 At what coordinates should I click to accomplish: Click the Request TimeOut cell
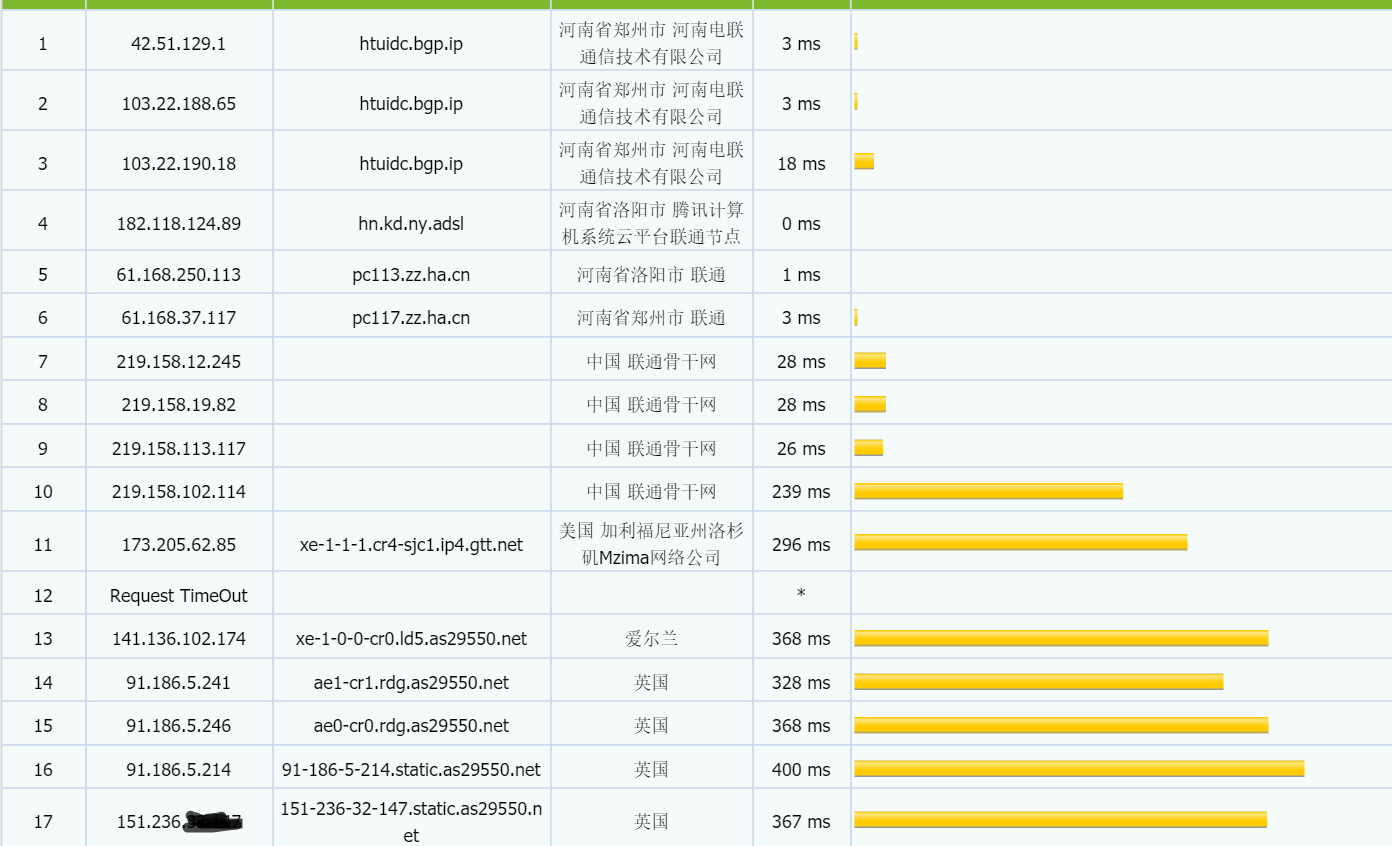pos(178,596)
